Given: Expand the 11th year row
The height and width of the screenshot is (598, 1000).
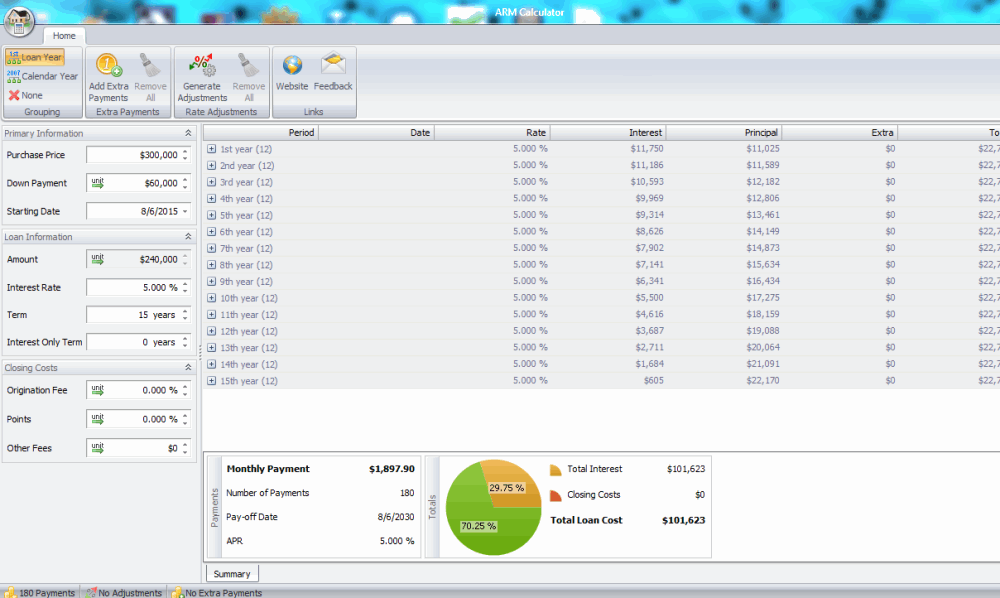Looking at the screenshot, I should tap(212, 314).
